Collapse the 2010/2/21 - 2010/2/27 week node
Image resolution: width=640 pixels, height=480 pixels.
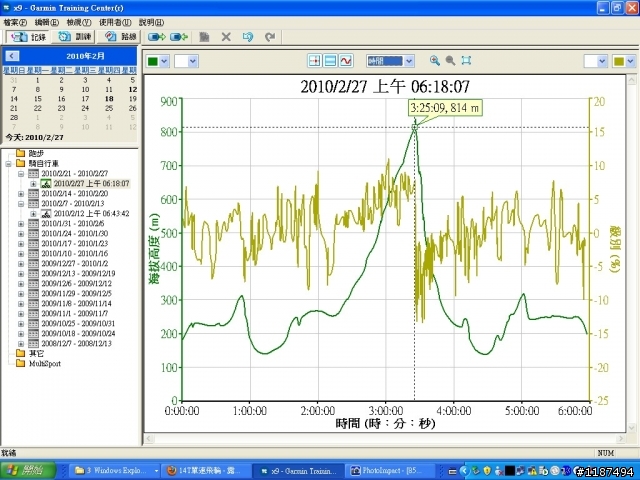coord(22,174)
